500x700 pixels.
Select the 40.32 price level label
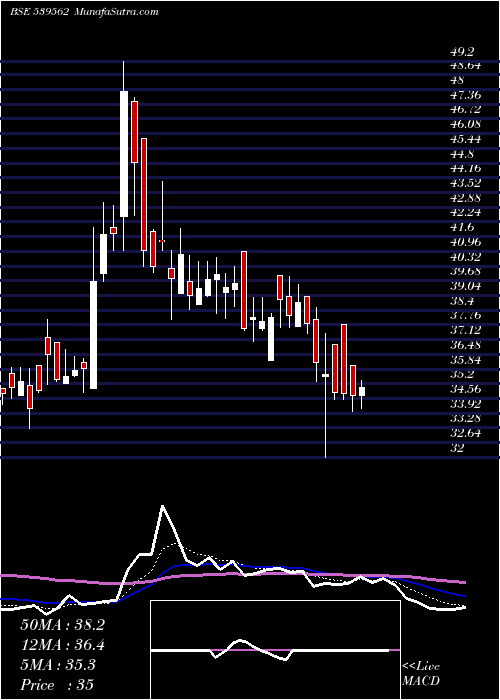(465, 257)
